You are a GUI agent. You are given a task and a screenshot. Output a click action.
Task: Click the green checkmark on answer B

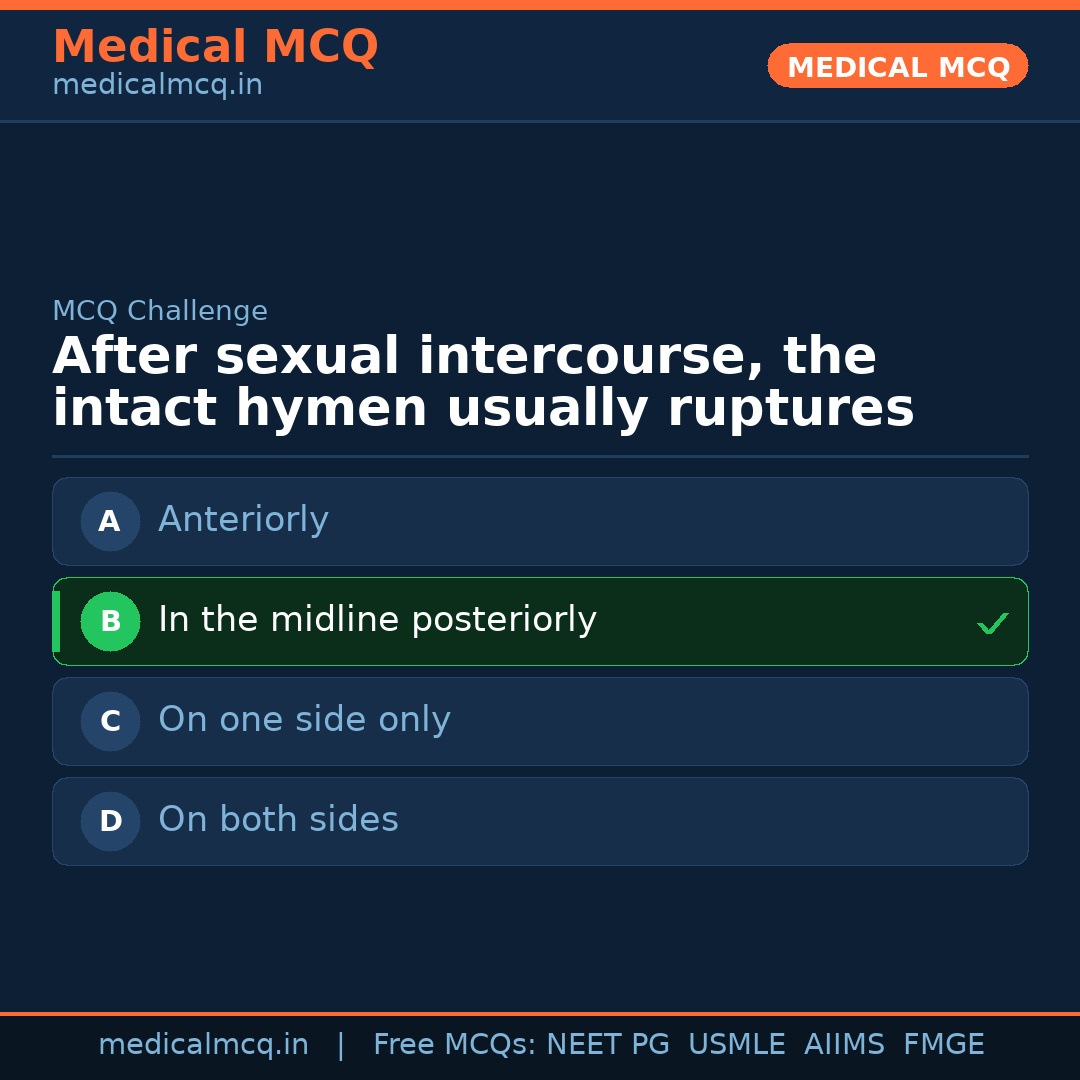pyautogui.click(x=992, y=622)
